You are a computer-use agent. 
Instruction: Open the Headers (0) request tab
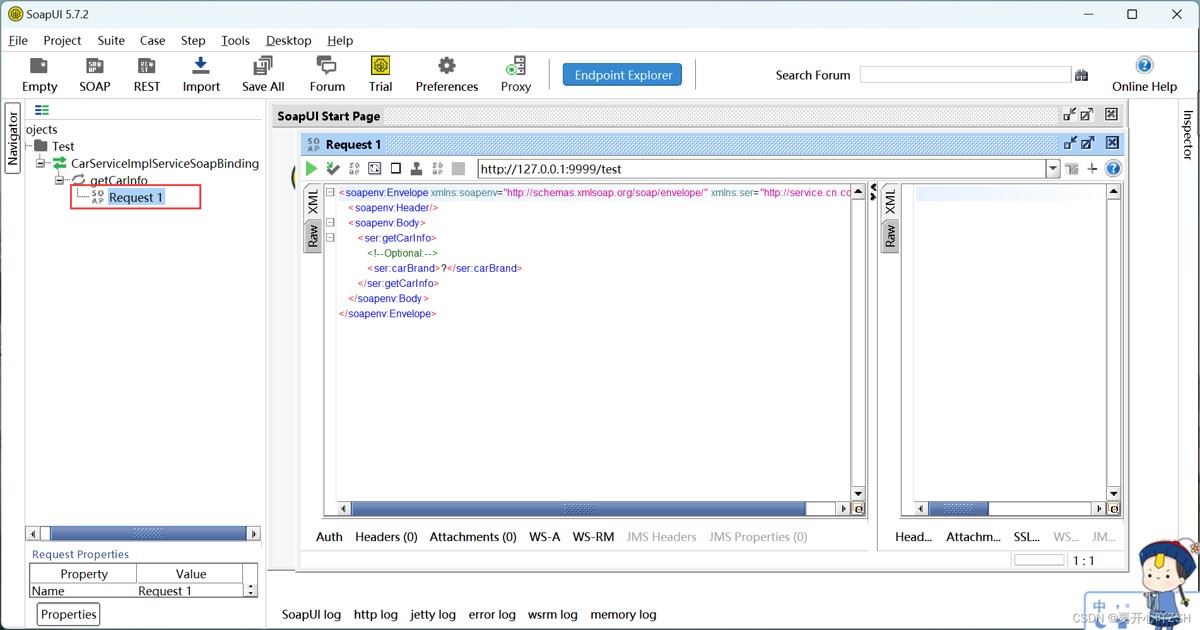pyautogui.click(x=386, y=537)
